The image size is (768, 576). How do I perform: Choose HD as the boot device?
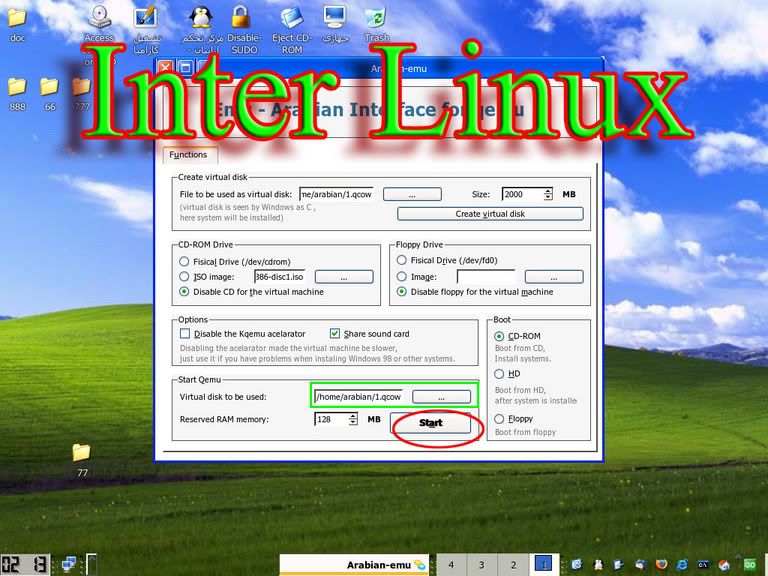[x=499, y=374]
